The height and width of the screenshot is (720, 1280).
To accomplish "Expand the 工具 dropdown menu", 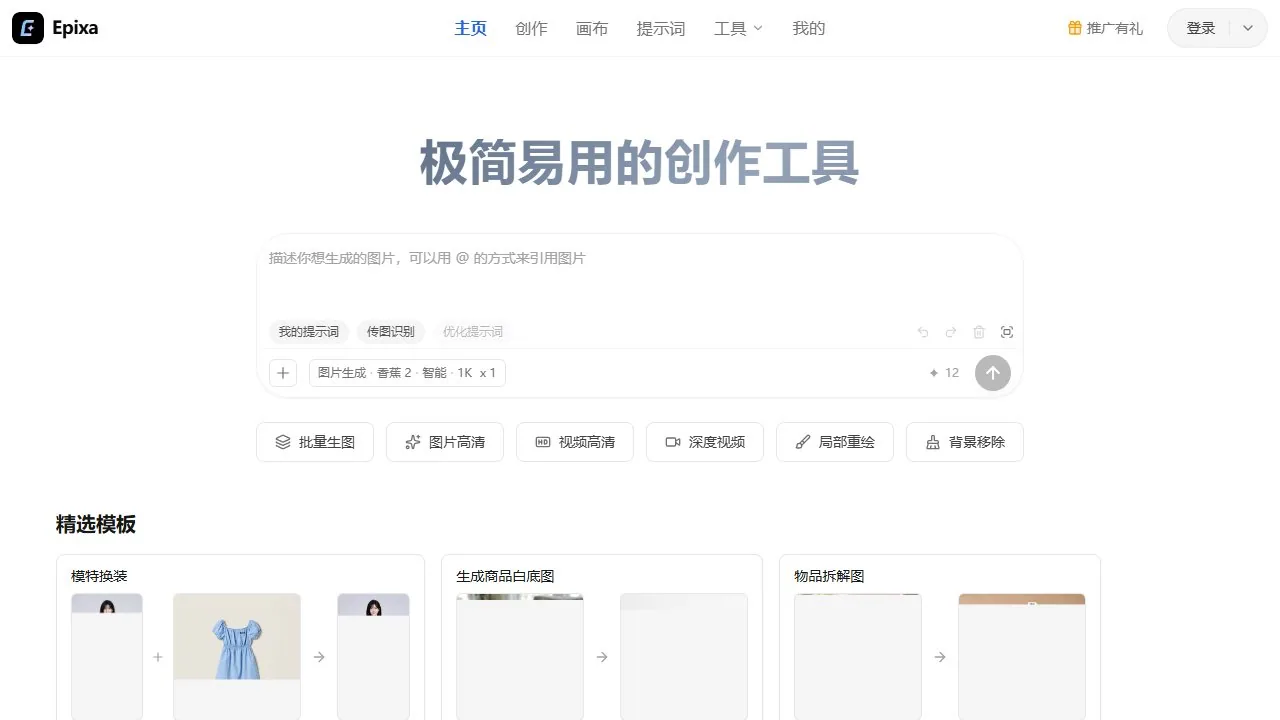I will 738,28.
